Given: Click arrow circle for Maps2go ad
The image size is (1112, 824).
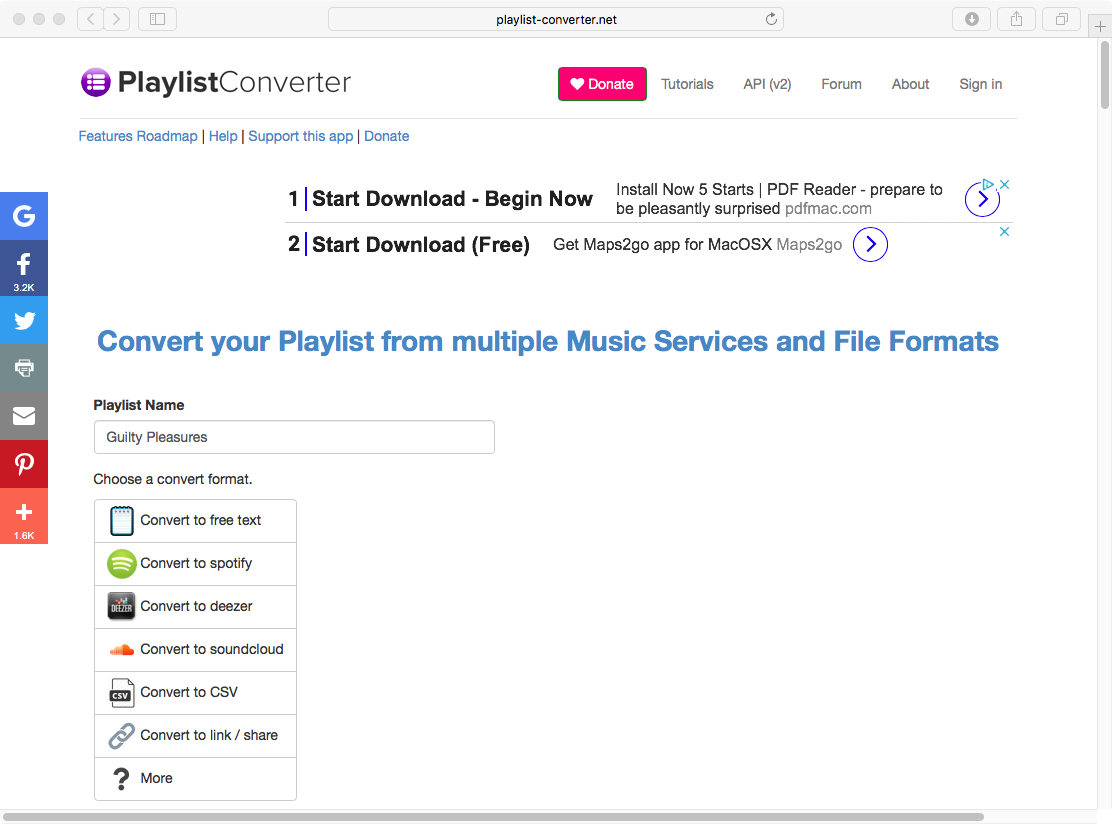Looking at the screenshot, I should tap(870, 245).
